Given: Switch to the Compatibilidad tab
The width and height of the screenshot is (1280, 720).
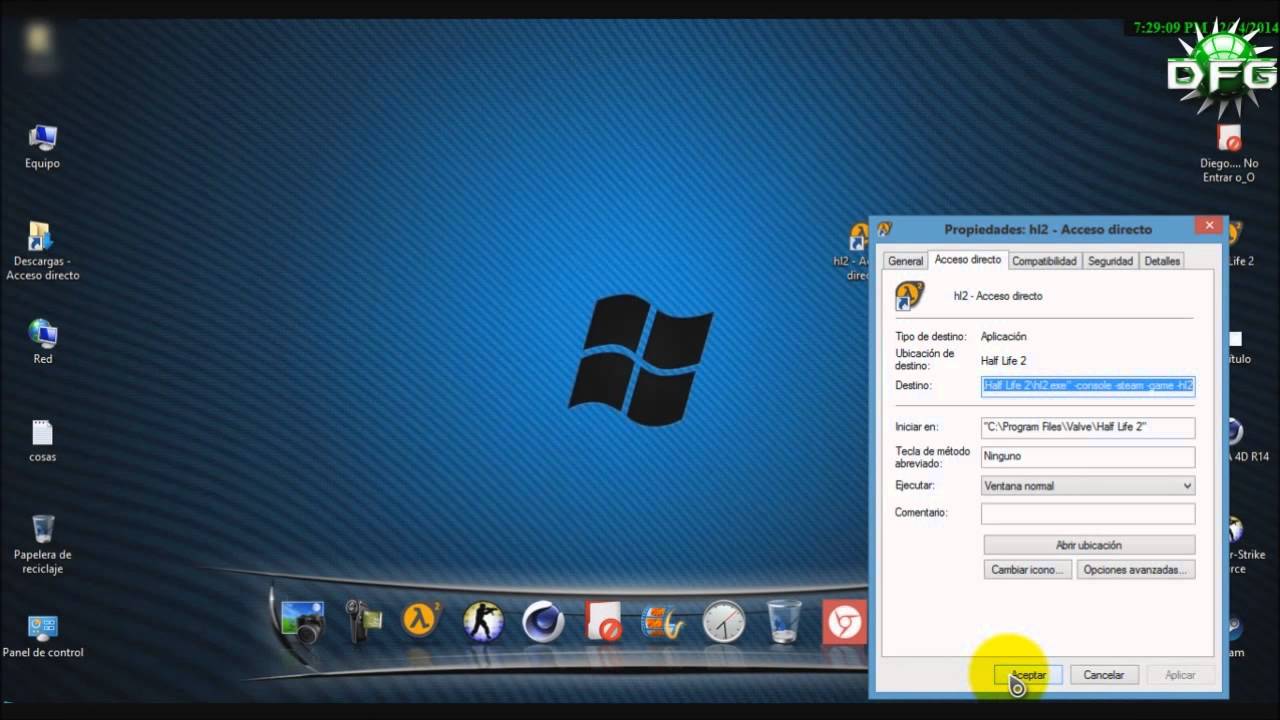Looking at the screenshot, I should 1044,261.
